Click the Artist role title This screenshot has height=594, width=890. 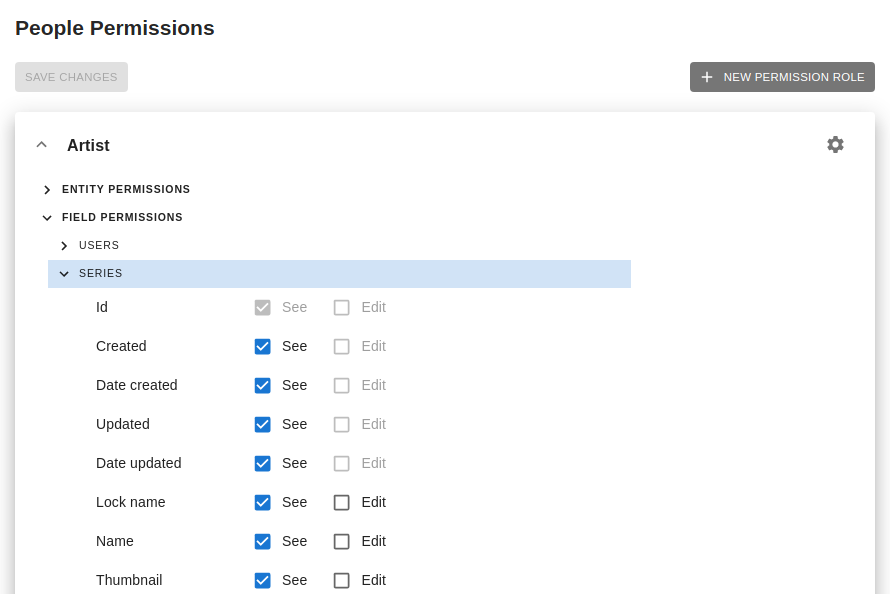pyautogui.click(x=88, y=145)
